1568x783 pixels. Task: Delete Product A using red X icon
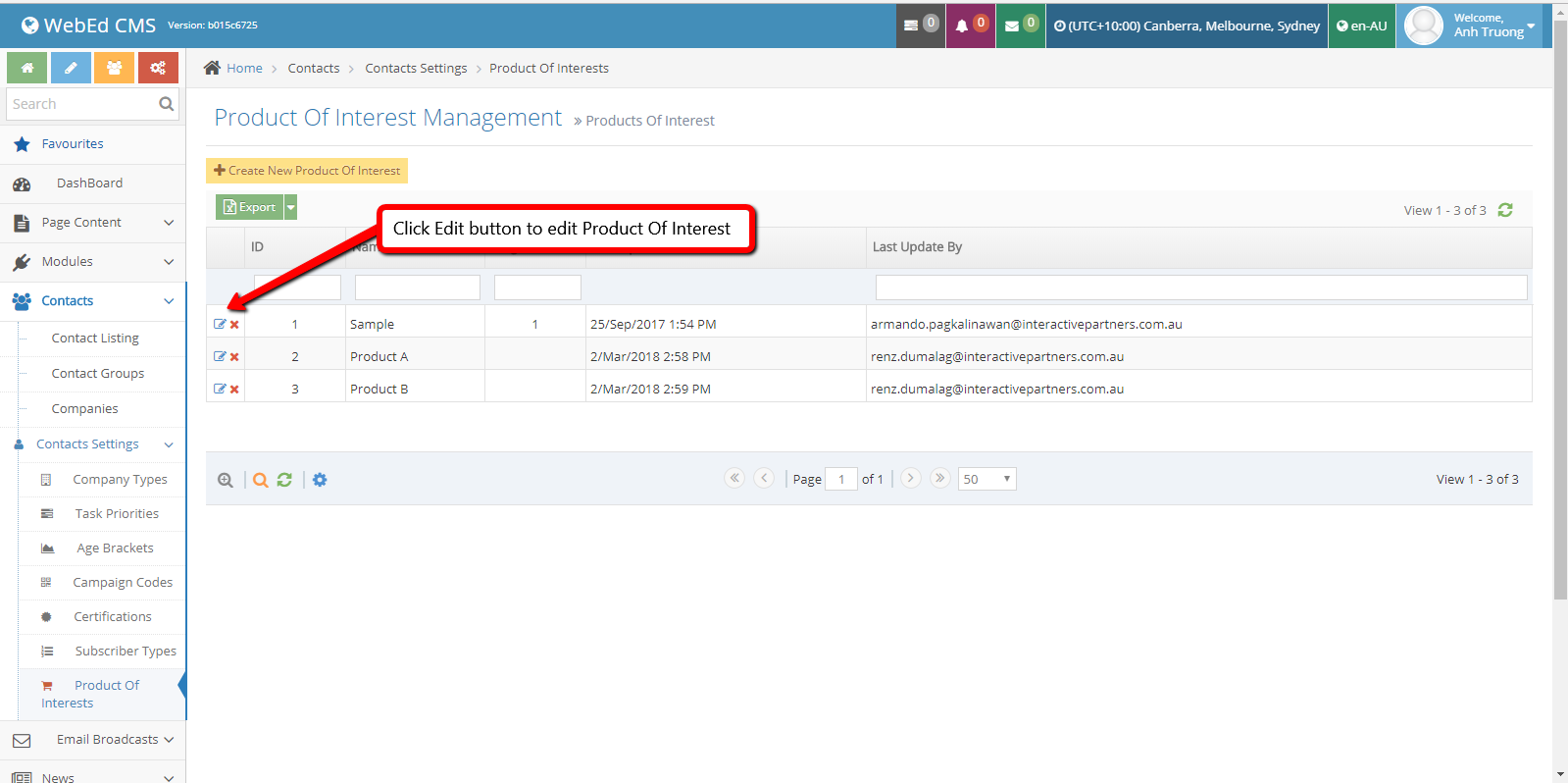coord(234,357)
